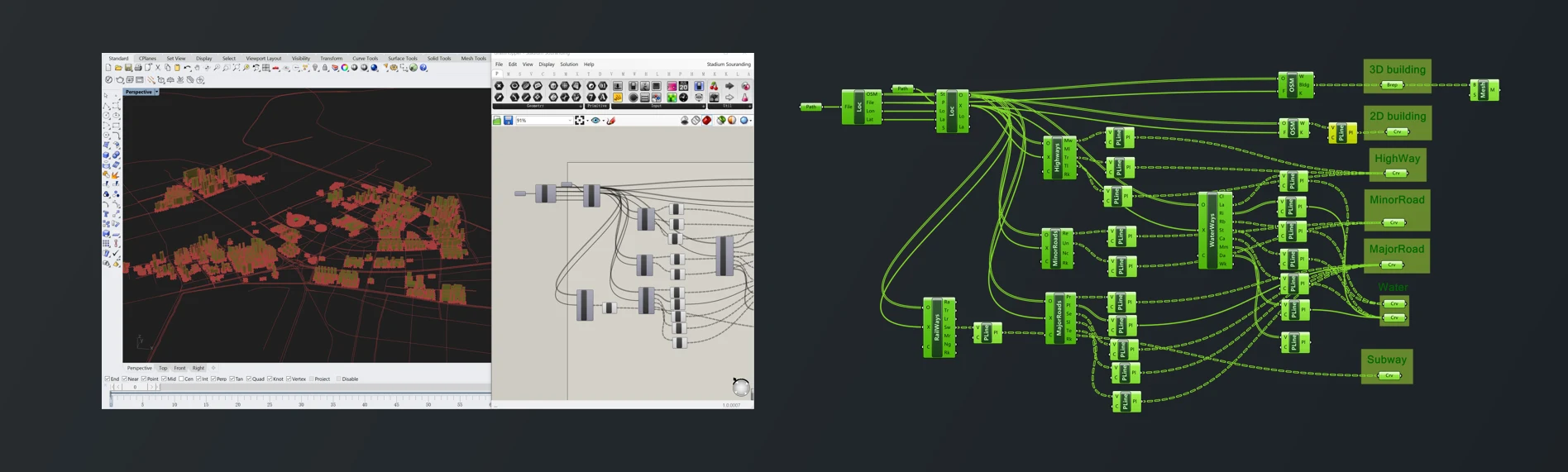Select the 2D calendar component icon

(683, 86)
